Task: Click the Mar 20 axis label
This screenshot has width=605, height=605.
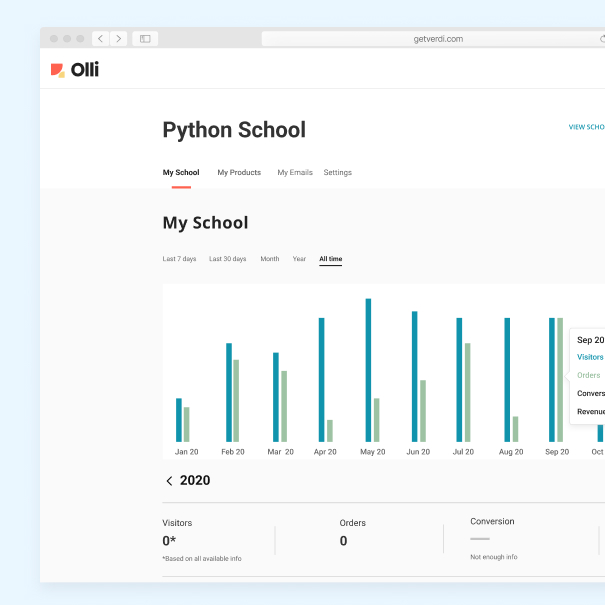Action: pyautogui.click(x=281, y=452)
